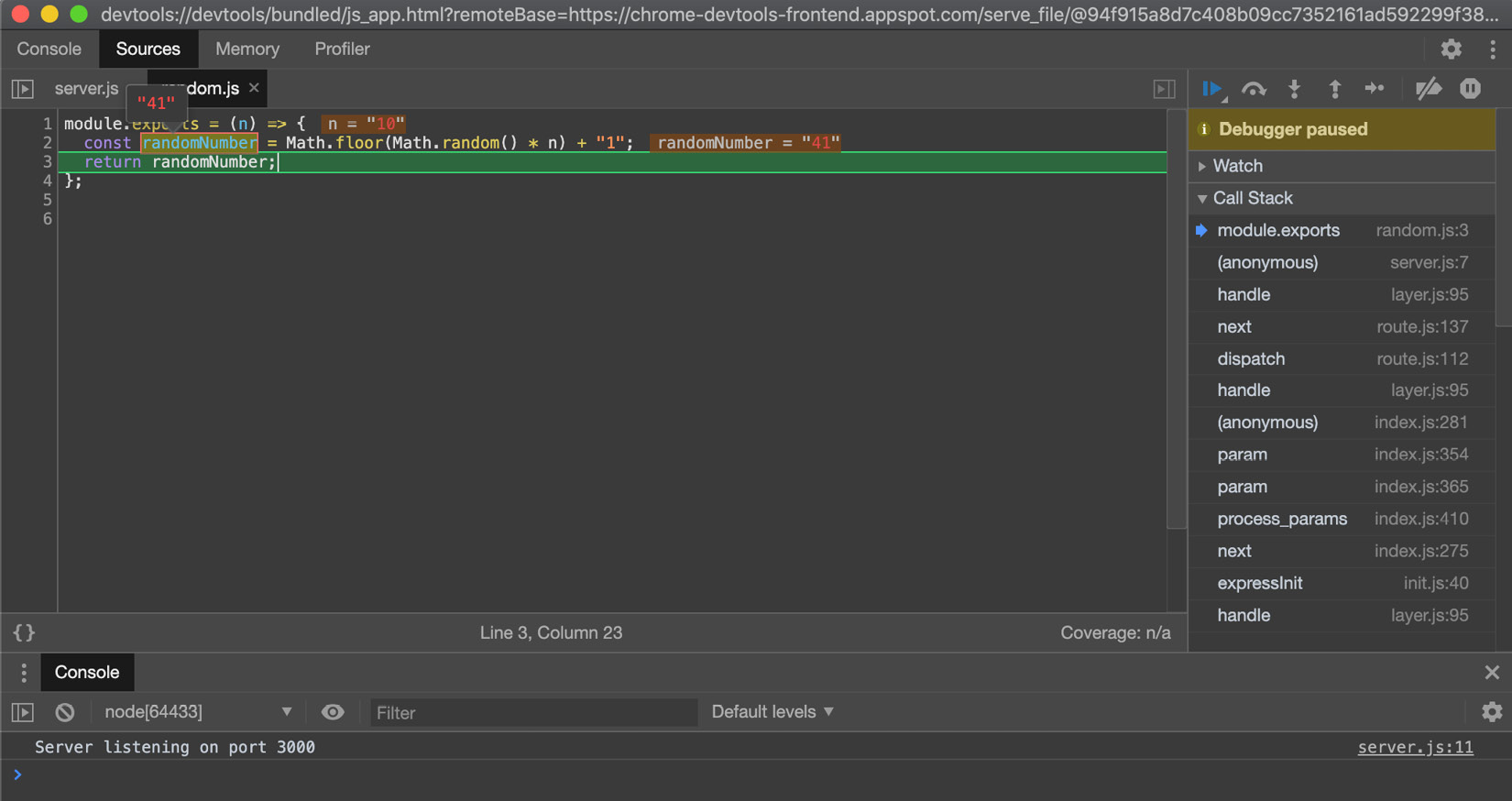1512x801 pixels.
Task: Close the console drawer
Action: [x=1492, y=673]
